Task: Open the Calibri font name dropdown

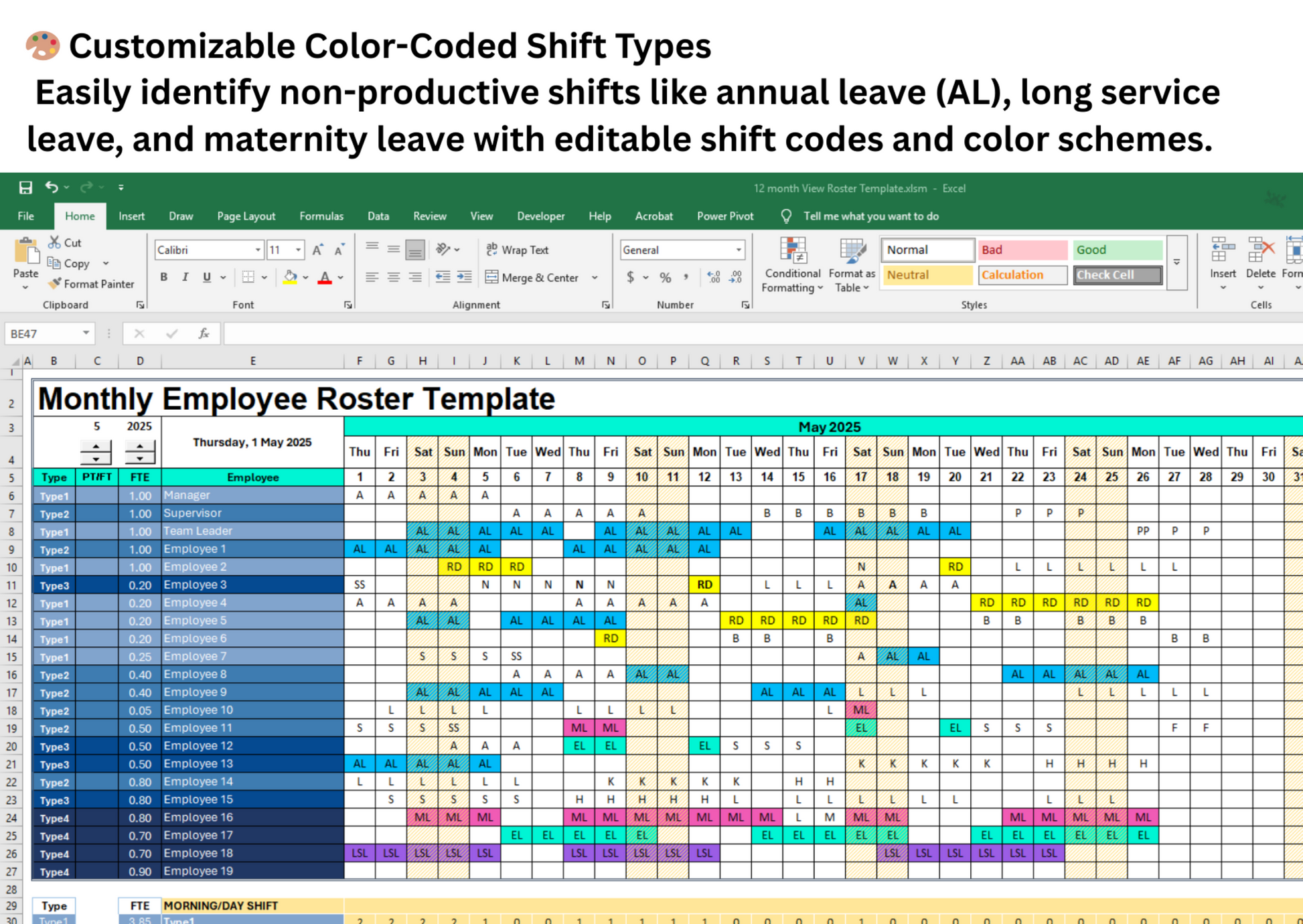Action: click(x=258, y=250)
